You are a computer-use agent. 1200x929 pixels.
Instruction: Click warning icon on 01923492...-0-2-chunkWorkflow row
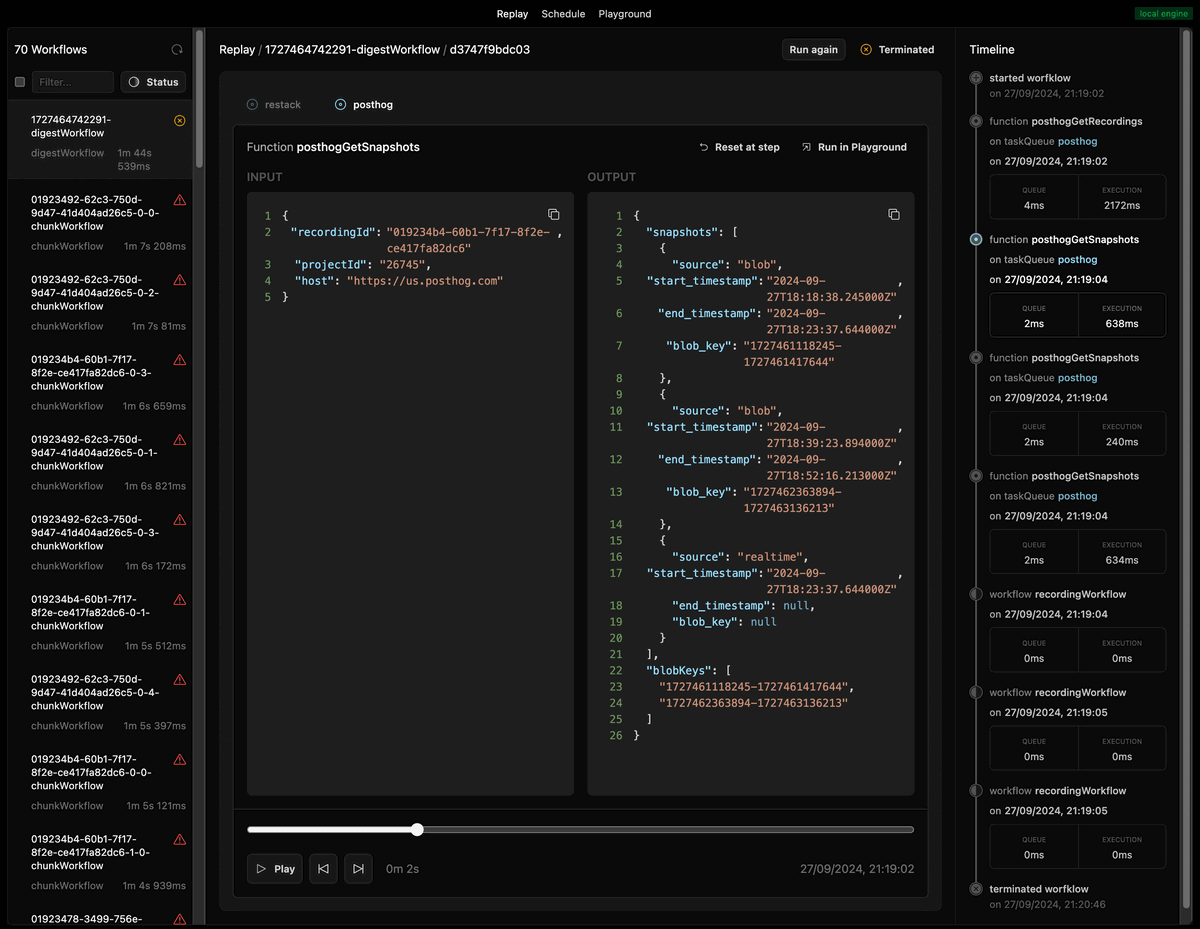tap(180, 280)
